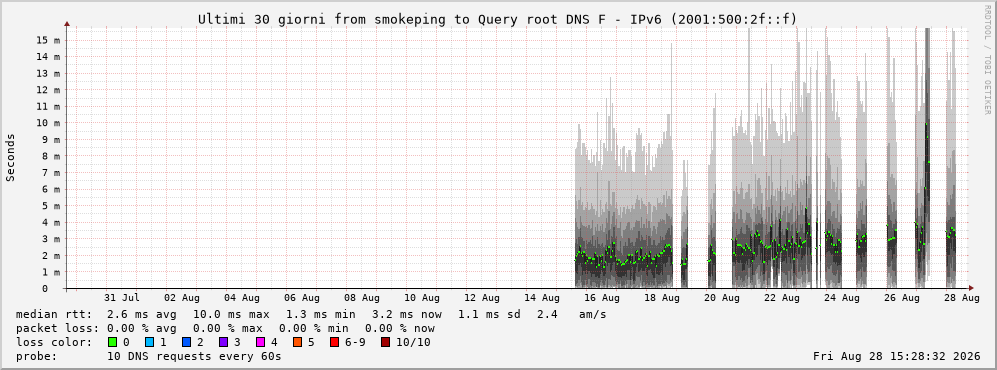Click the timestamp Fri Aug 28 15:28:32 2026
This screenshot has height=370, width=997.
pyautogui.click(x=897, y=357)
